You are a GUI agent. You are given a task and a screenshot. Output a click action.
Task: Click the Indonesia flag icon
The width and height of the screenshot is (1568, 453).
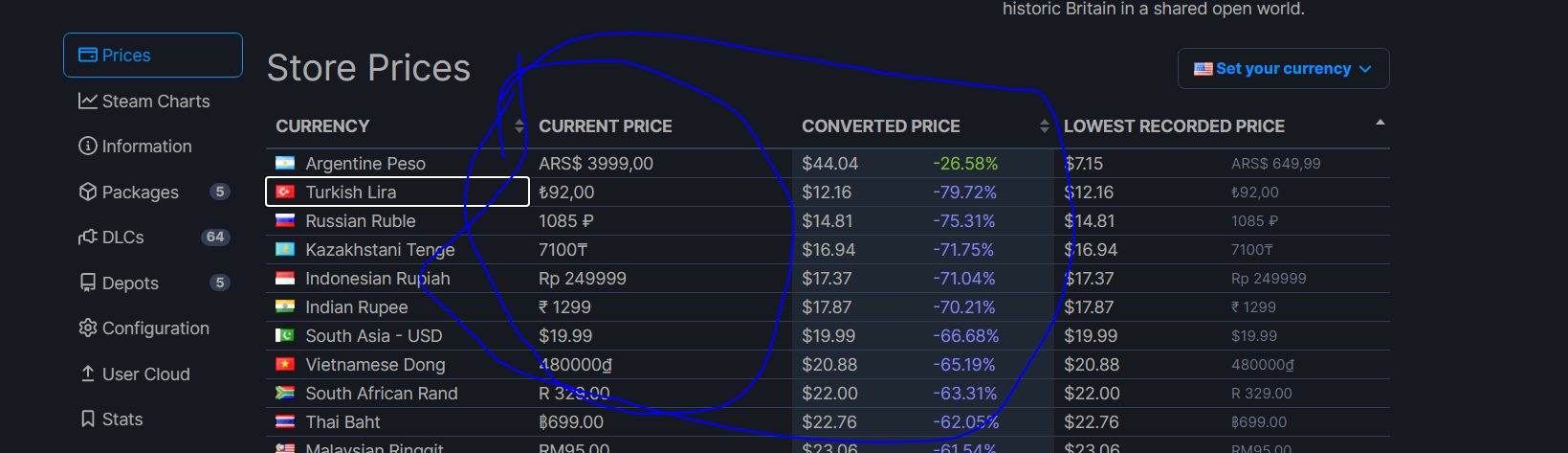click(x=285, y=278)
